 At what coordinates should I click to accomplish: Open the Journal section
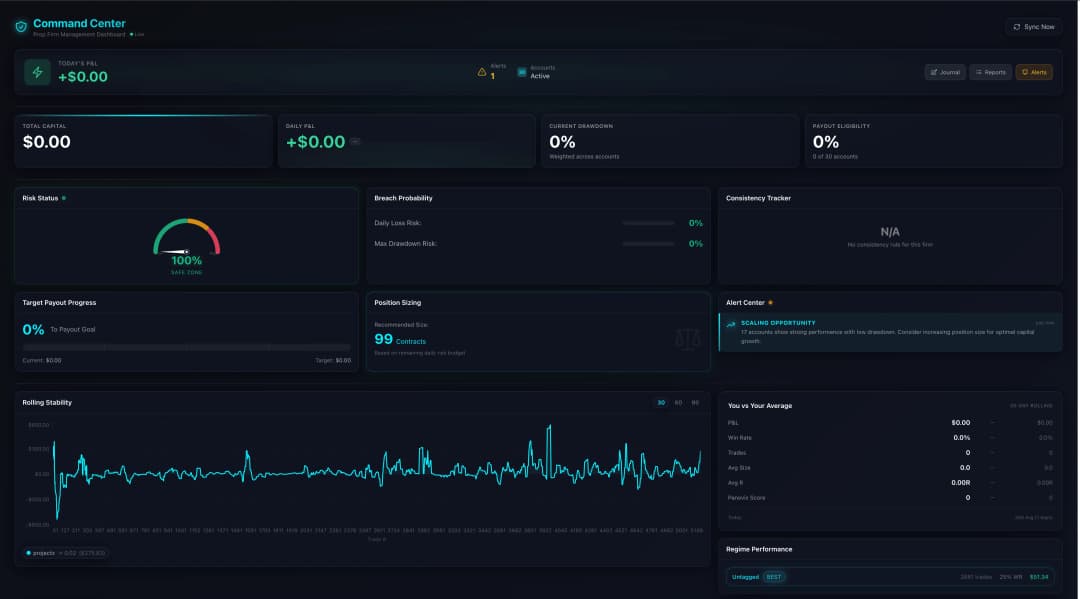coord(945,72)
